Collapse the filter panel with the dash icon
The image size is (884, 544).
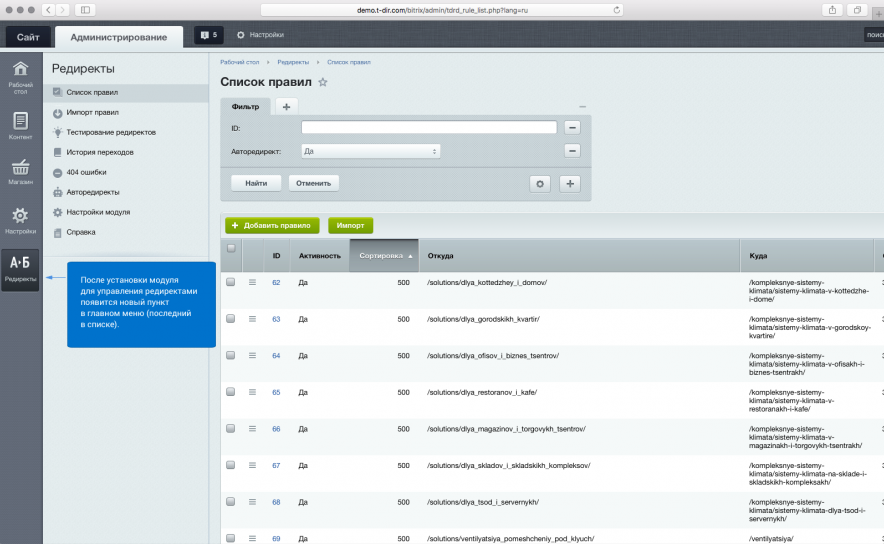[582, 107]
